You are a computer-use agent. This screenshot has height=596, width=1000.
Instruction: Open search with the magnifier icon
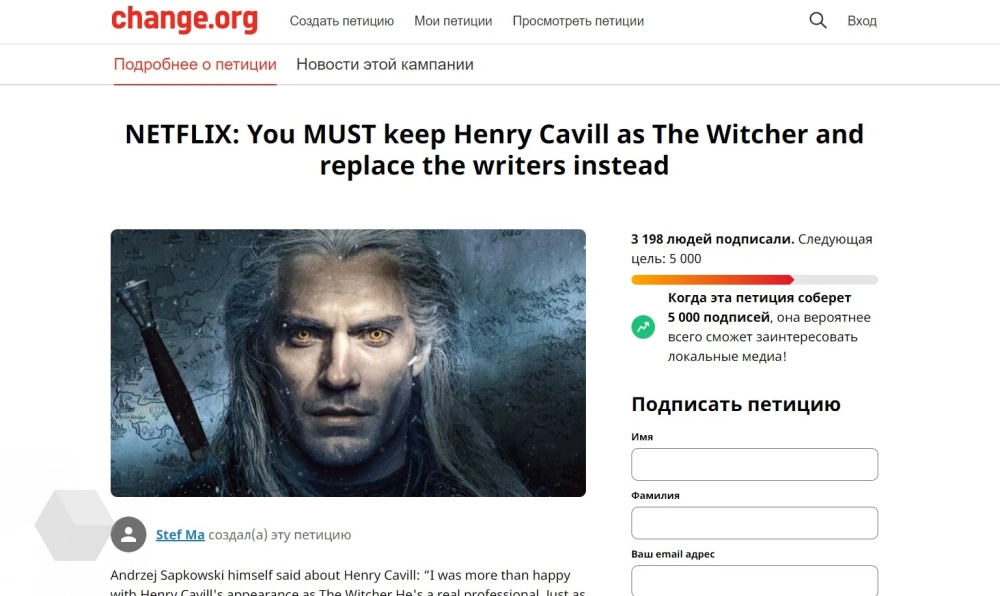pyautogui.click(x=818, y=20)
